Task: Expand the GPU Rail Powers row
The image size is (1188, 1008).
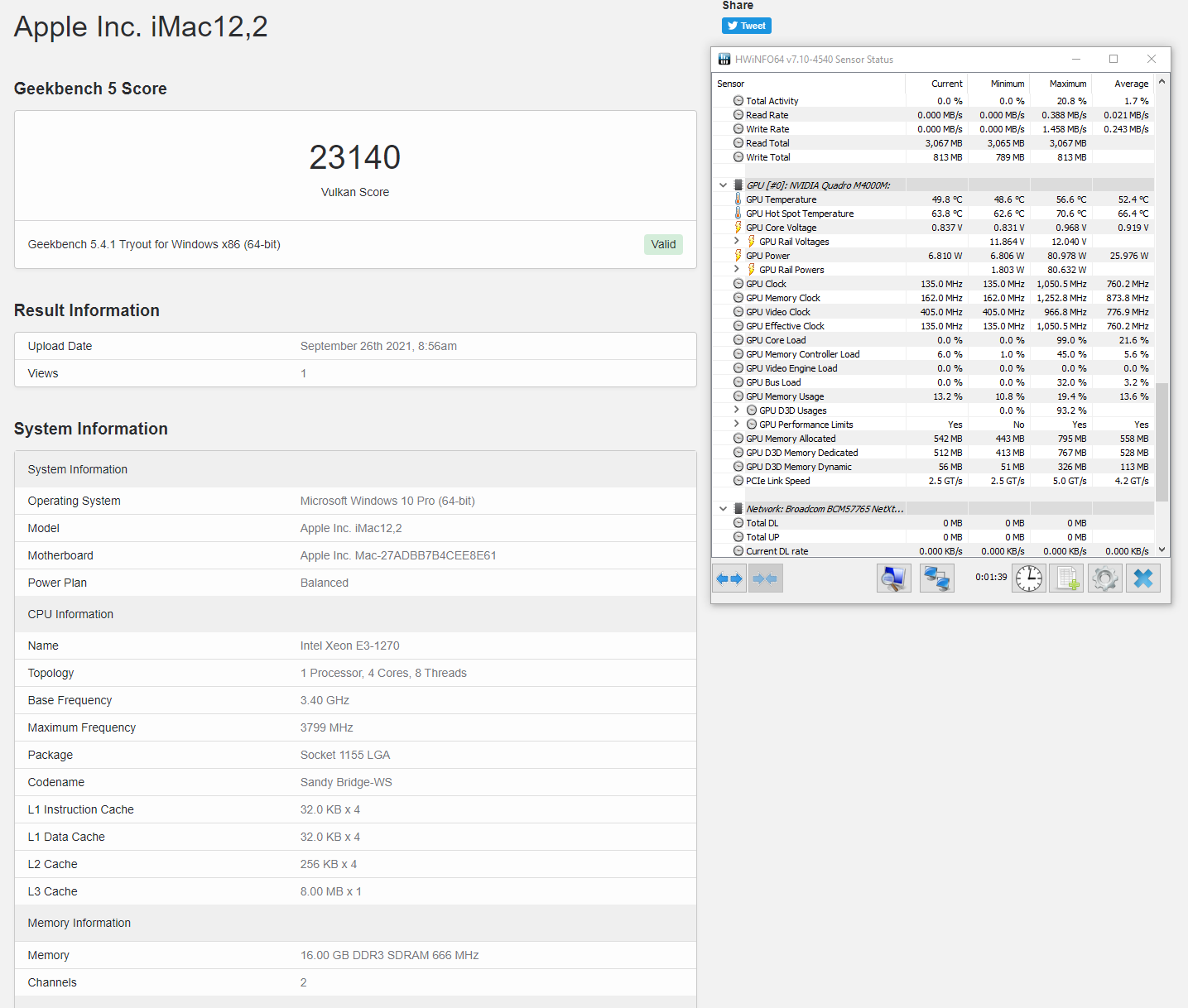Action: pyautogui.click(x=737, y=269)
